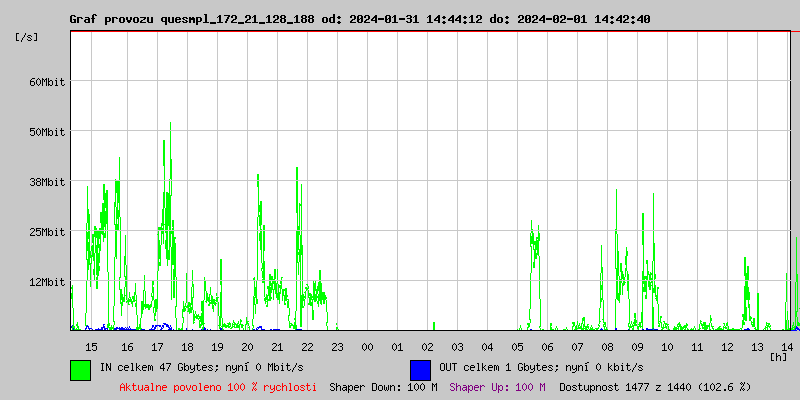This screenshot has height=400, width=800.
Task: Select the graph title text
Action: (360, 19)
